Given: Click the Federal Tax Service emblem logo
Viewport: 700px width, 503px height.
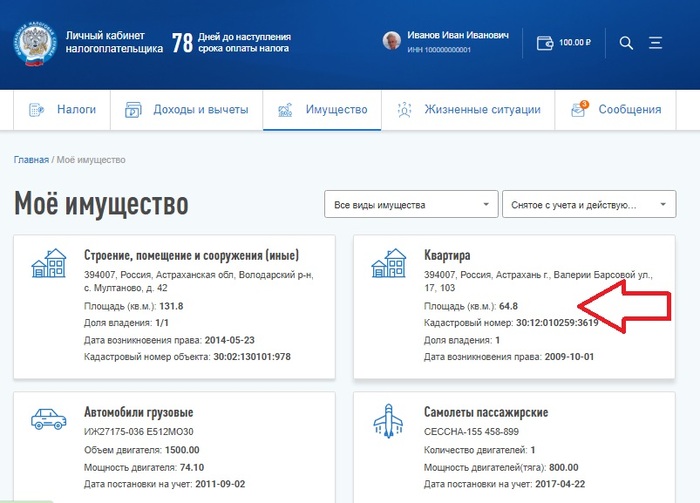Looking at the screenshot, I should (35, 43).
